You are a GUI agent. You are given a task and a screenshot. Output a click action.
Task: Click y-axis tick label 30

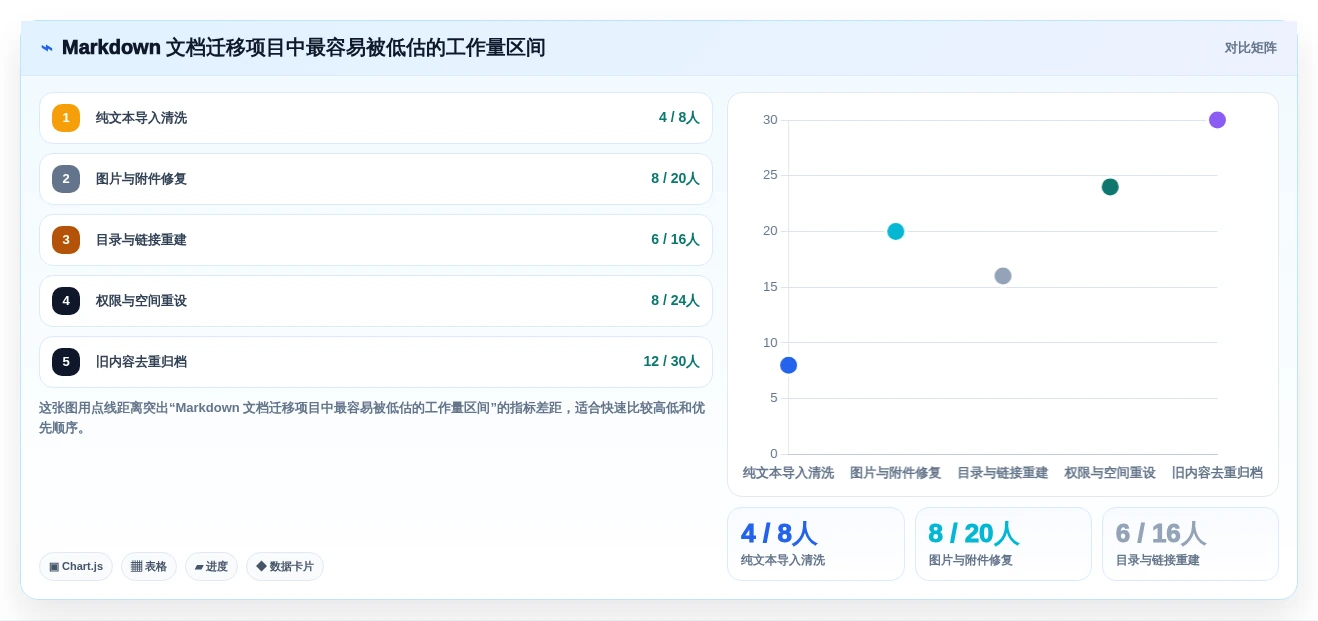[x=770, y=120]
